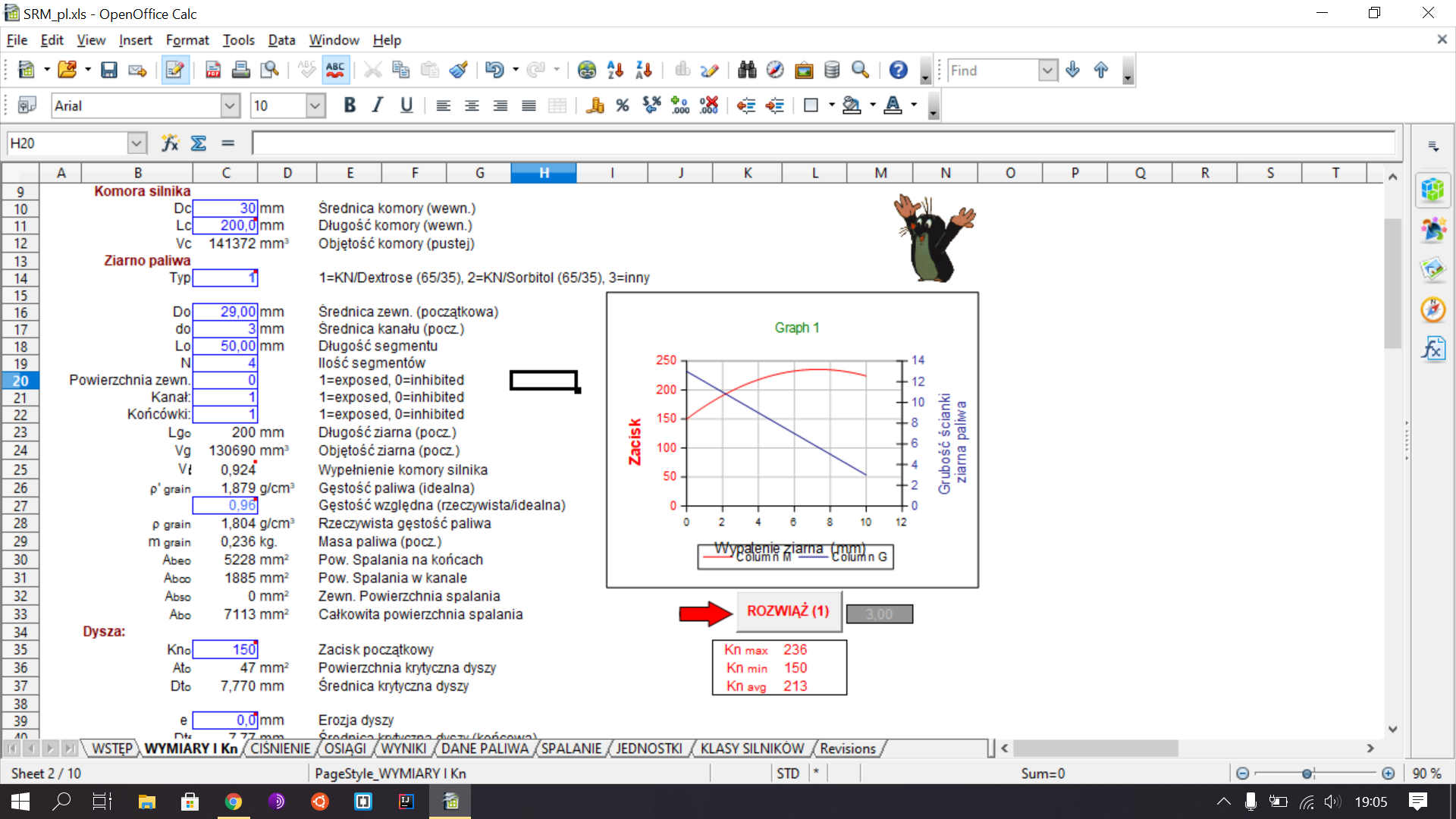Click Export as PDF icon
This screenshot has height=819, width=1456.
click(x=213, y=71)
